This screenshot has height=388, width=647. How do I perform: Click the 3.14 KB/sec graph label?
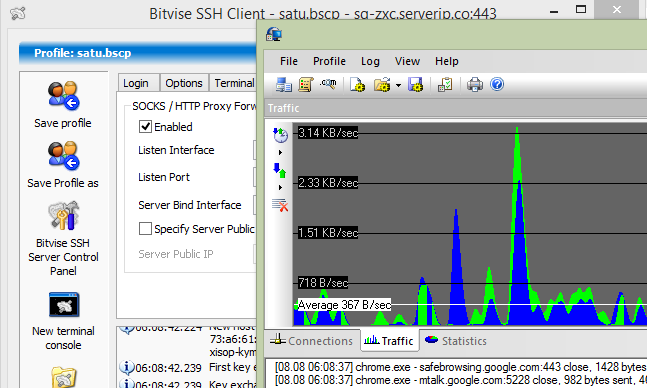(x=328, y=133)
